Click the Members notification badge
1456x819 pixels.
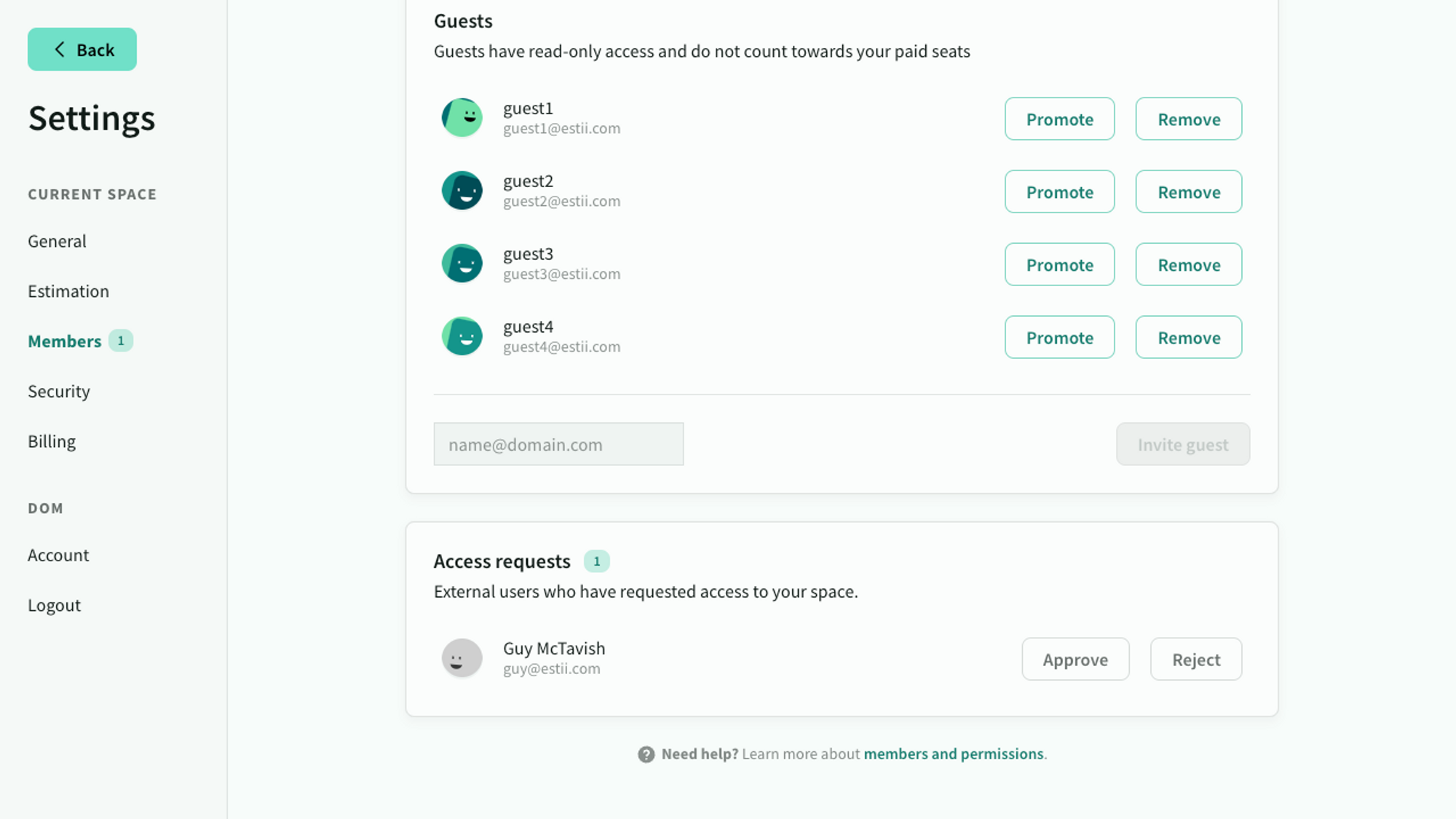click(x=121, y=341)
